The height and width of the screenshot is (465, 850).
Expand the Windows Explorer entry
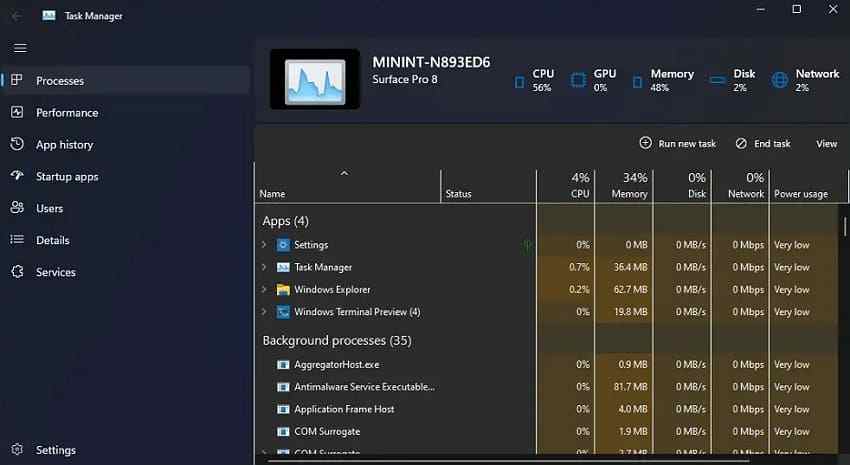[x=264, y=289]
